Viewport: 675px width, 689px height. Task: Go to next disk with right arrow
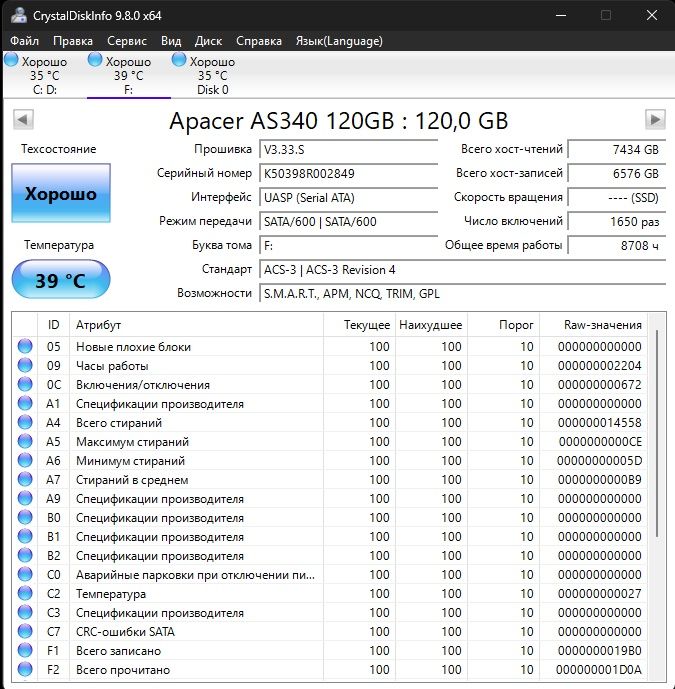pyautogui.click(x=655, y=120)
